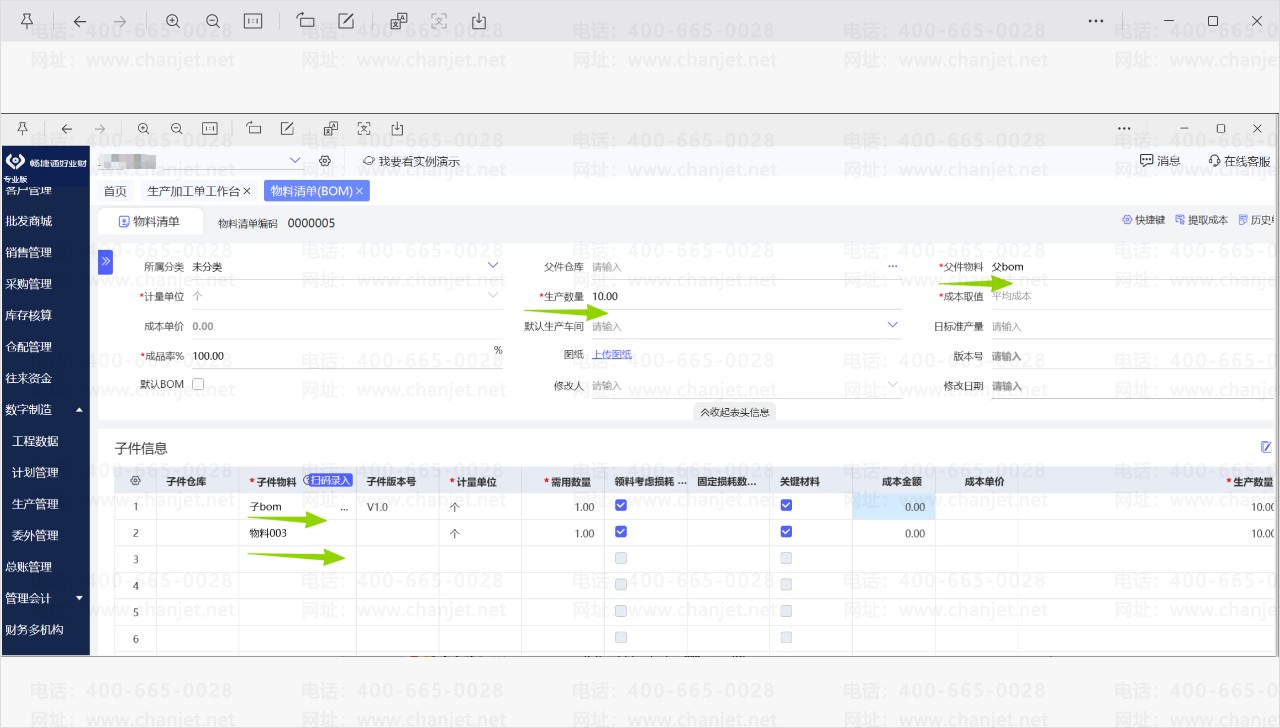Zoom out using outer viewer toolbar
The height and width of the screenshot is (728, 1280).
(212, 21)
